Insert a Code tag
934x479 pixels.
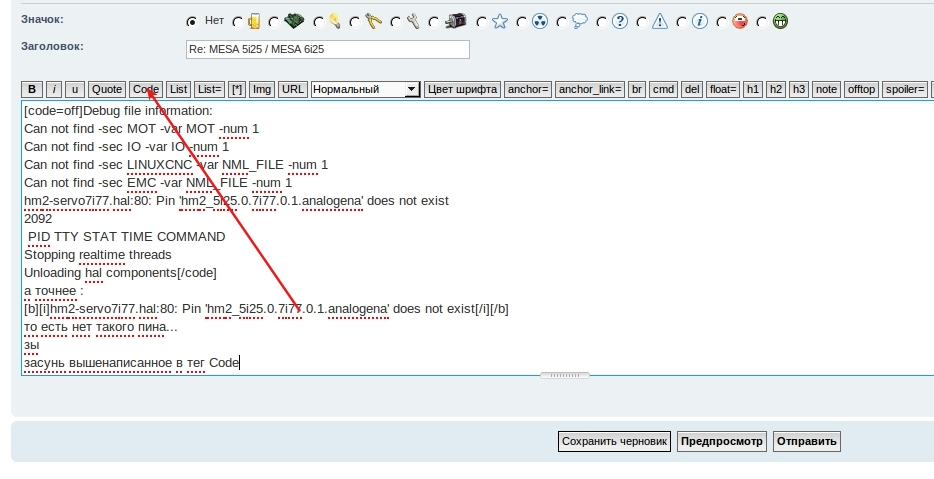tap(145, 89)
